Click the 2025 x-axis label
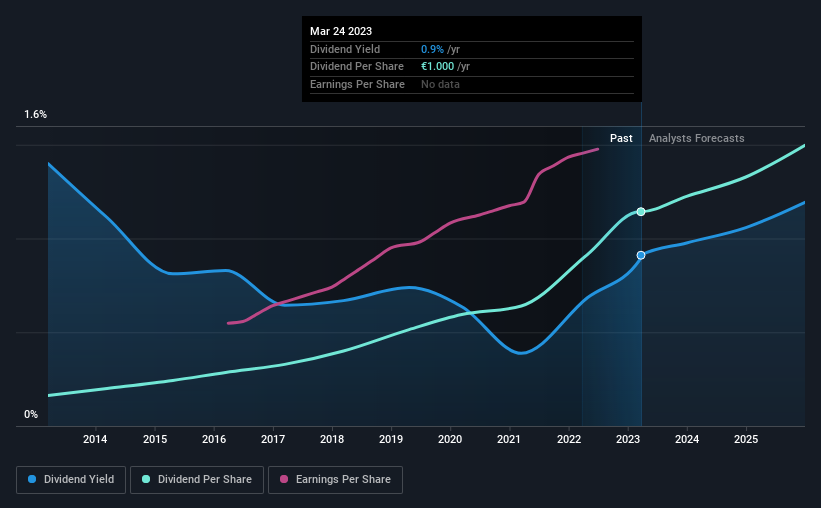The image size is (821, 508). pyautogui.click(x=746, y=439)
